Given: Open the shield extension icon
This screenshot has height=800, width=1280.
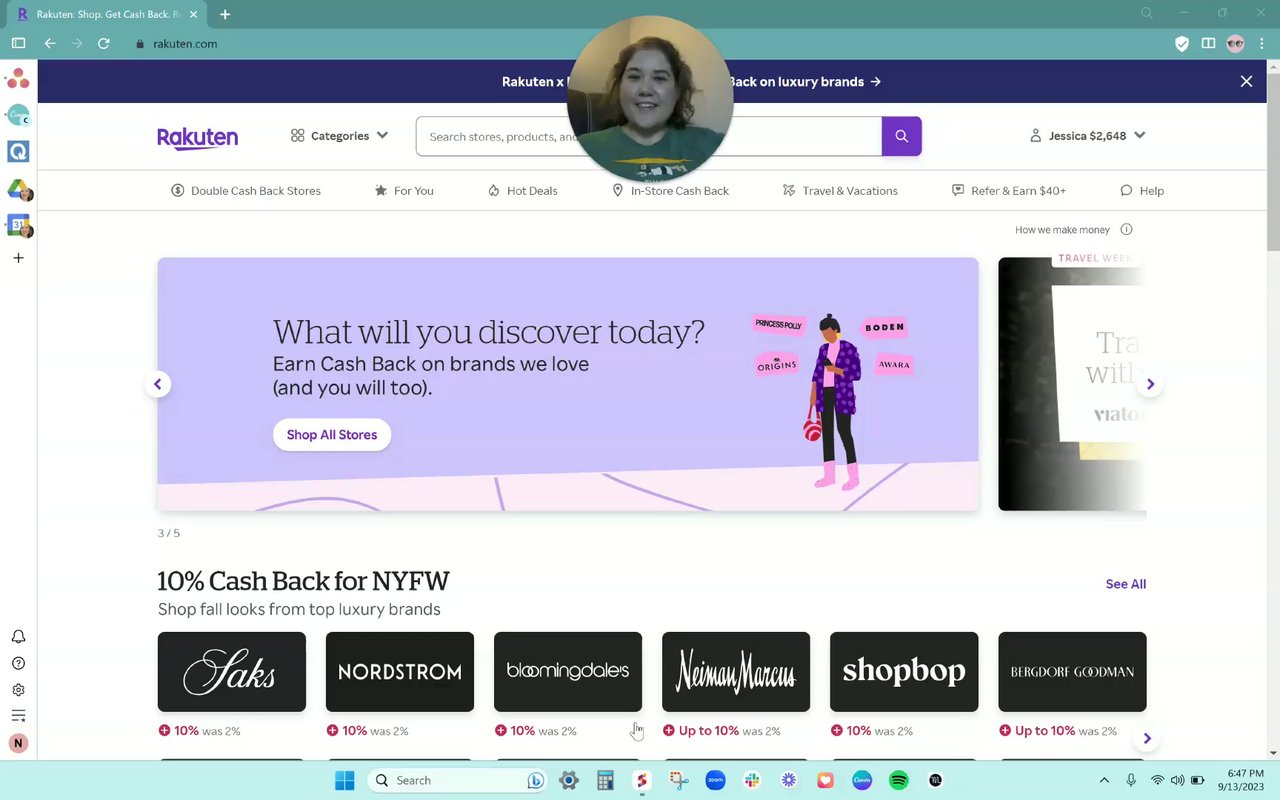Looking at the screenshot, I should [1182, 43].
